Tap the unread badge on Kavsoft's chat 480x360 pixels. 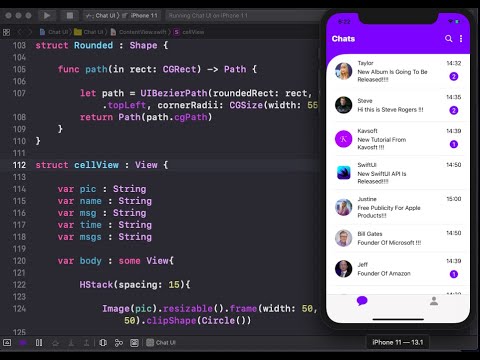(x=453, y=144)
